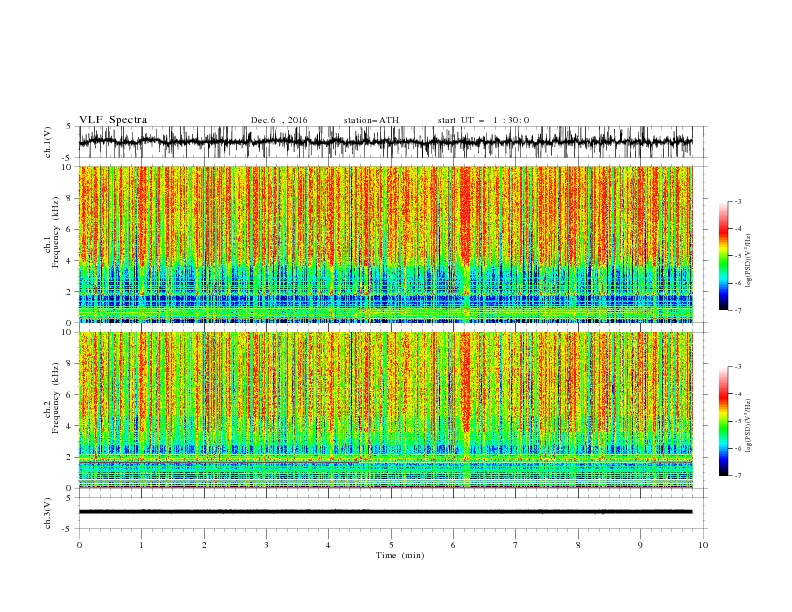Viewport: 792px width, 612px height.
Task: Click time axis tick label "1"
Action: click(x=141, y=545)
